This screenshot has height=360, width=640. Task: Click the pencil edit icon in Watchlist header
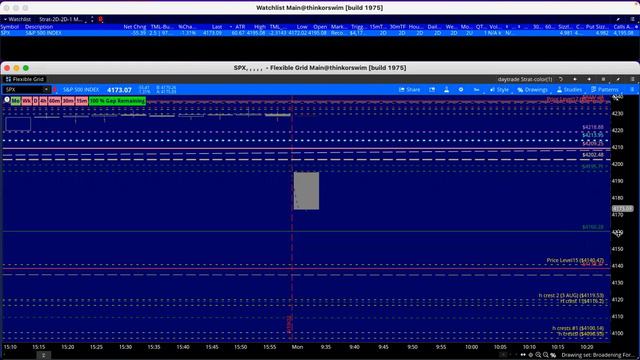coord(618,19)
